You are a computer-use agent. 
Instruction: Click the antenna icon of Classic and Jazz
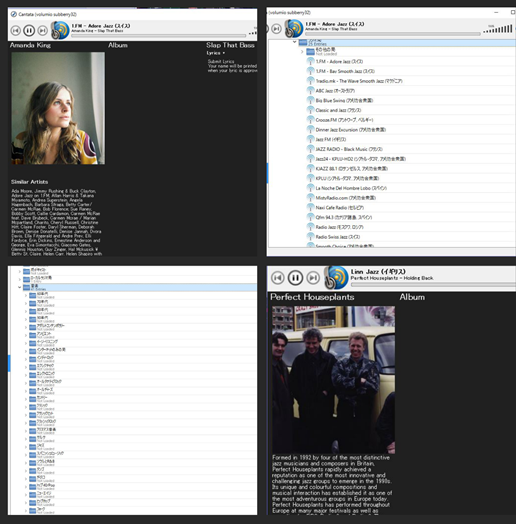pyautogui.click(x=310, y=110)
